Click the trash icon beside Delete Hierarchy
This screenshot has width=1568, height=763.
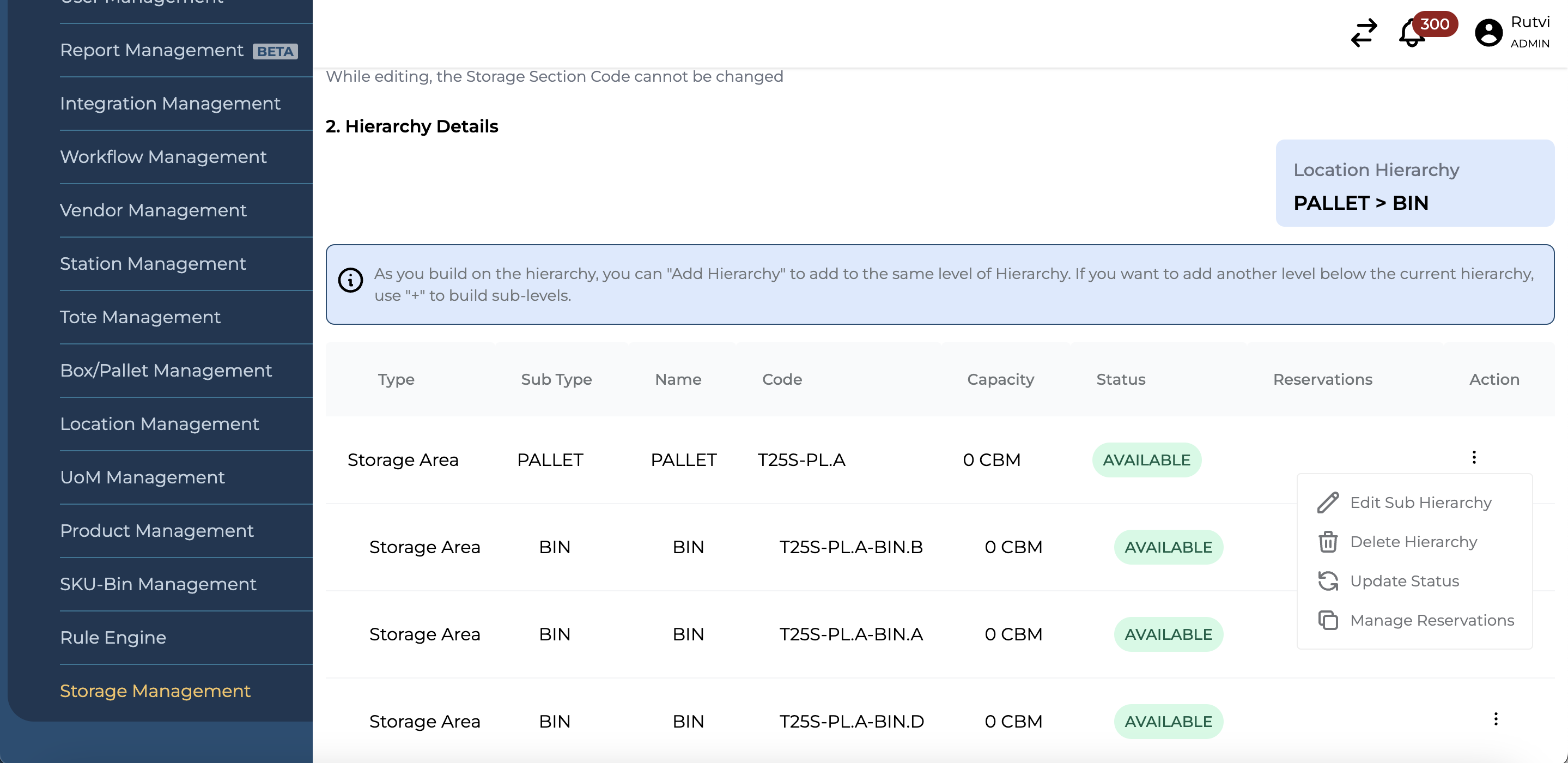pyautogui.click(x=1328, y=541)
